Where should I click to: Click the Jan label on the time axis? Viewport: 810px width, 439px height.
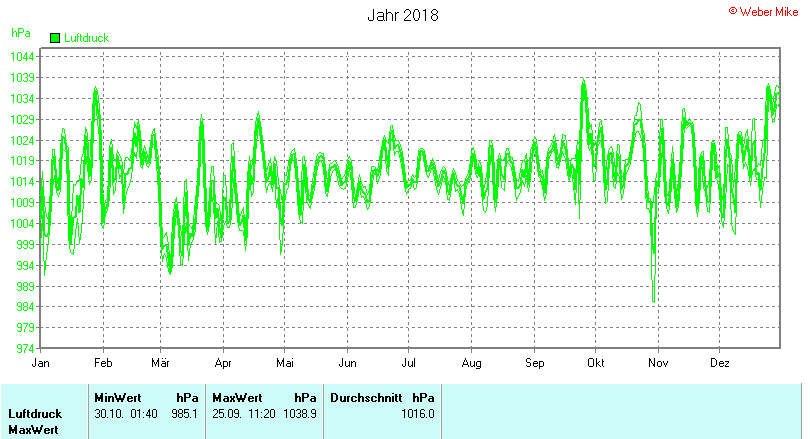click(40, 363)
